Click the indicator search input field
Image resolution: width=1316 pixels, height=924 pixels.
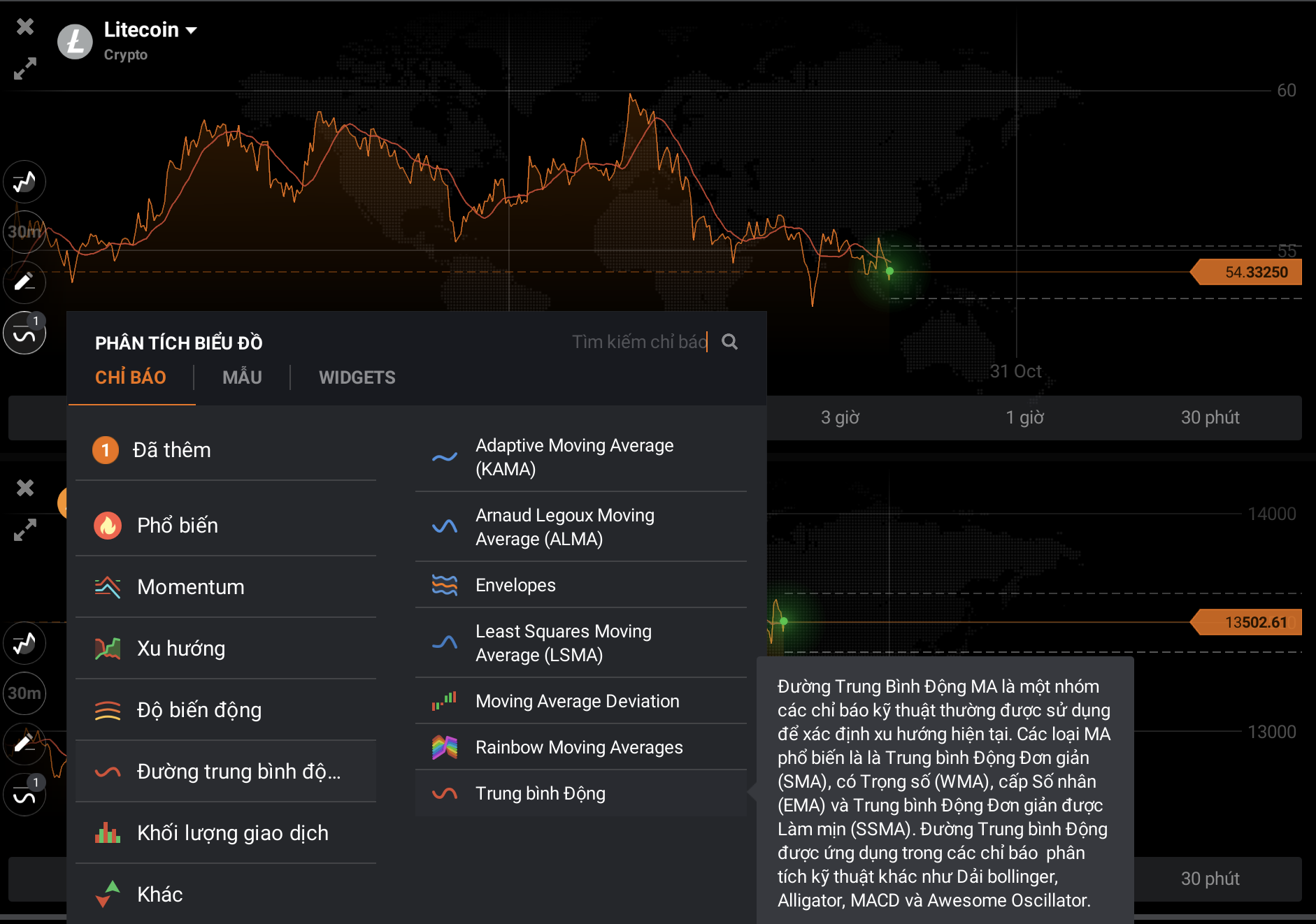click(638, 342)
